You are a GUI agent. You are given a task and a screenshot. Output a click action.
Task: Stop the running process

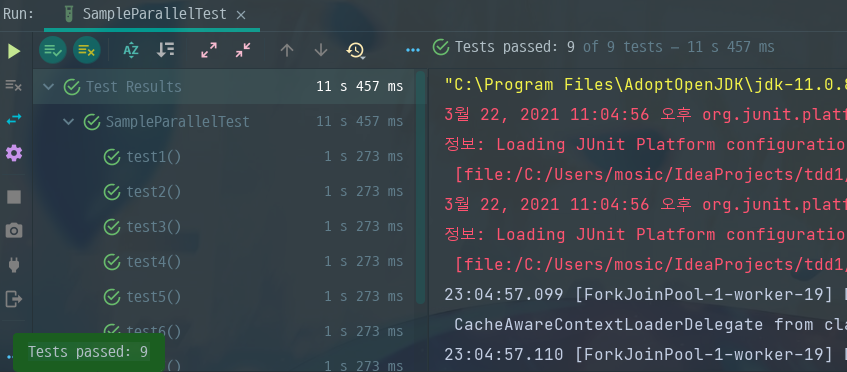(x=14, y=197)
